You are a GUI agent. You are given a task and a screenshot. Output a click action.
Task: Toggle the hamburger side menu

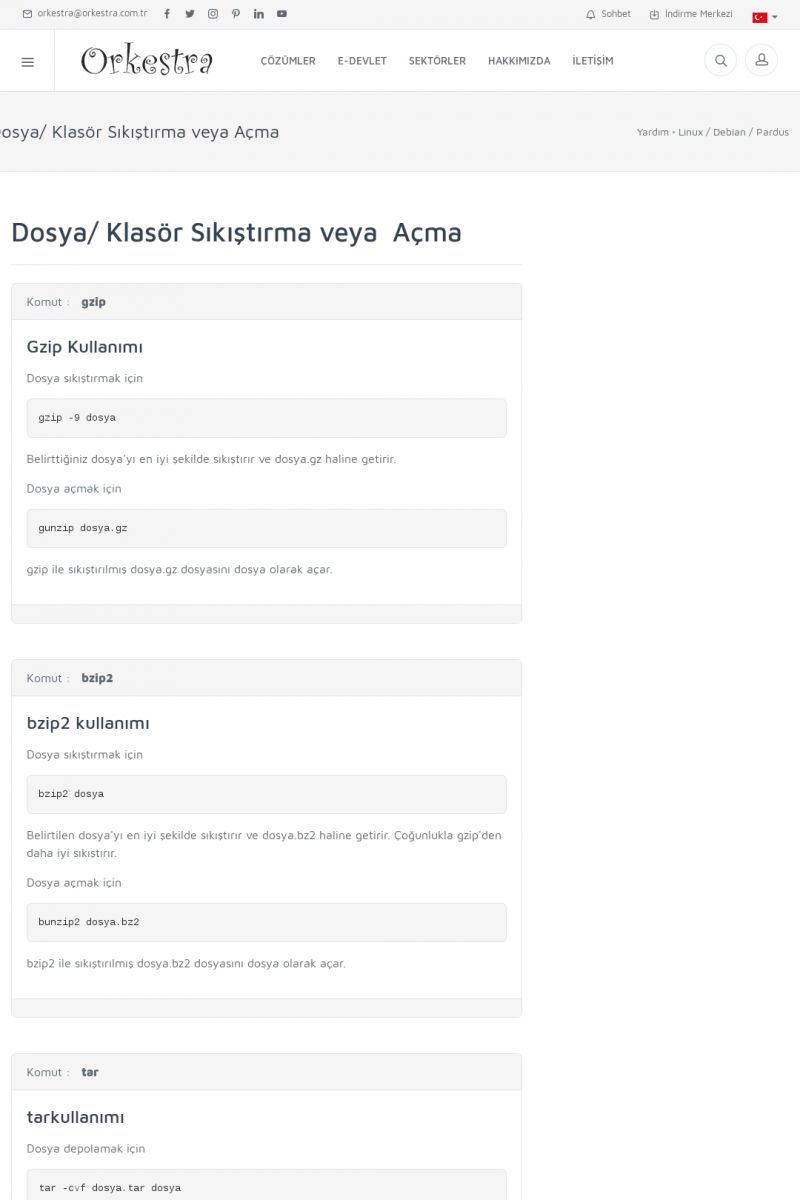[27, 62]
